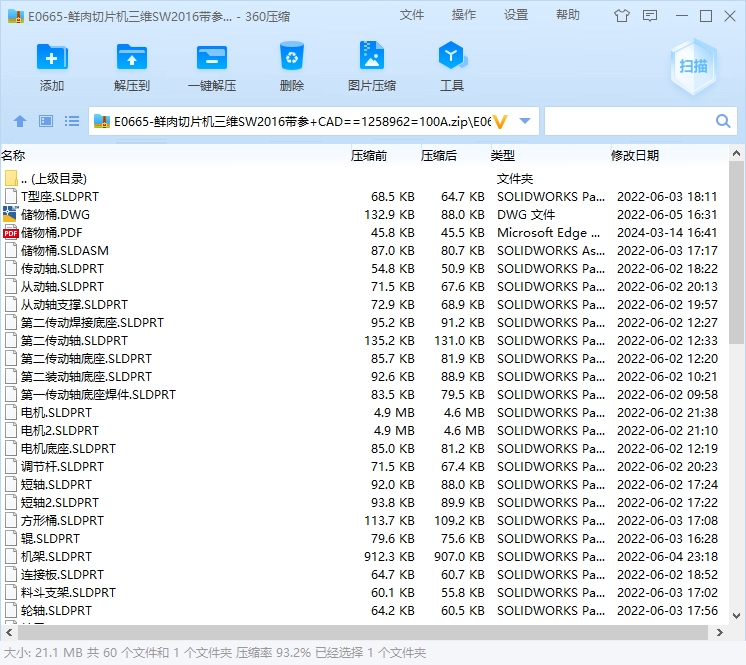Click the horizontal scrollbar left arrow

[9, 633]
